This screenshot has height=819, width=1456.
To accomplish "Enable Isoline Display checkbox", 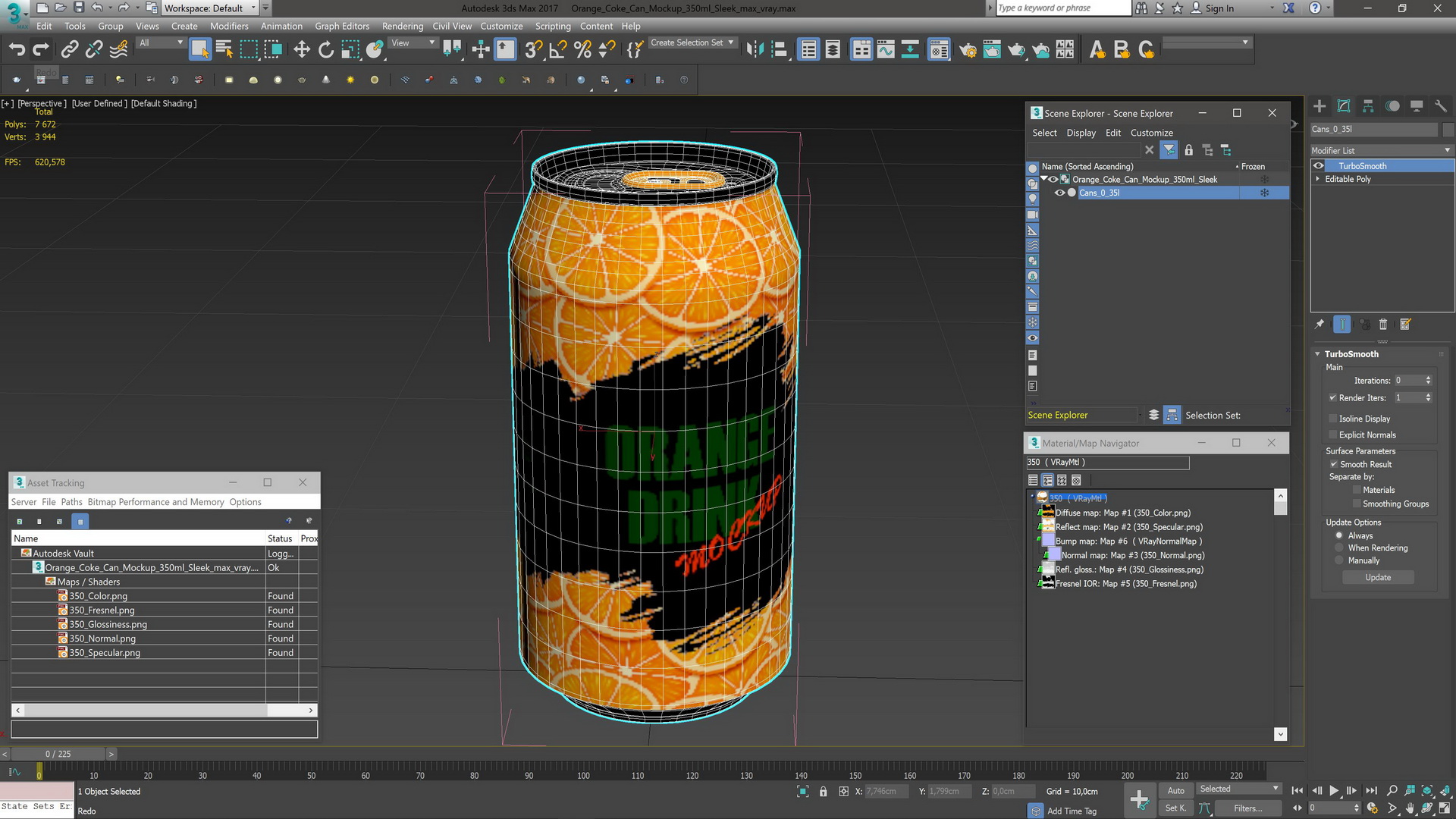I will pyautogui.click(x=1333, y=419).
